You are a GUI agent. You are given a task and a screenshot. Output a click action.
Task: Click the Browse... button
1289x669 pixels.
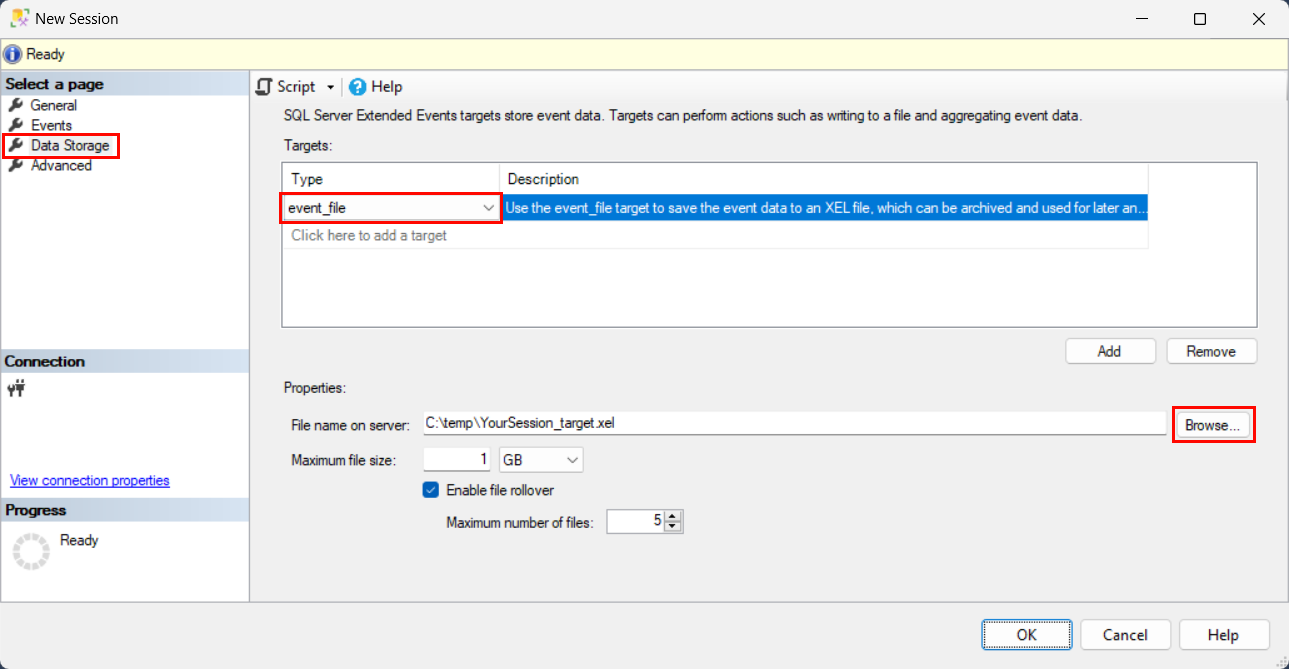[1212, 425]
